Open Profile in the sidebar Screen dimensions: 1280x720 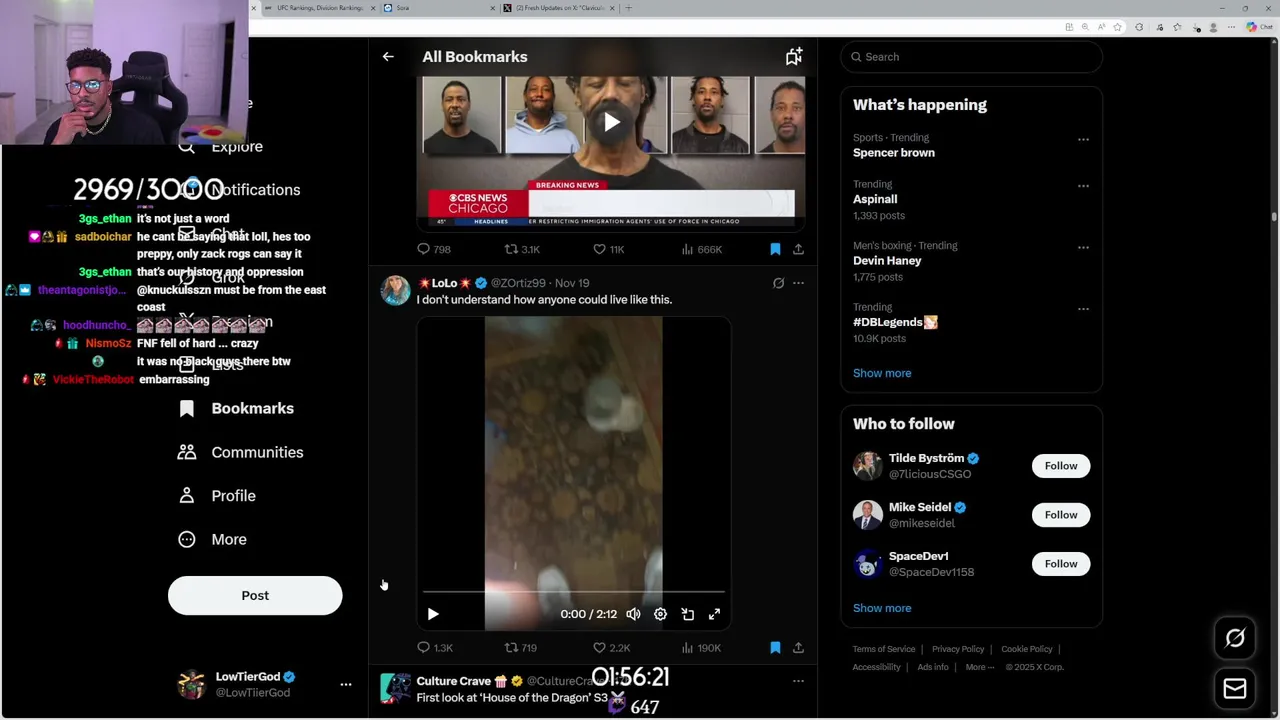pos(217,496)
